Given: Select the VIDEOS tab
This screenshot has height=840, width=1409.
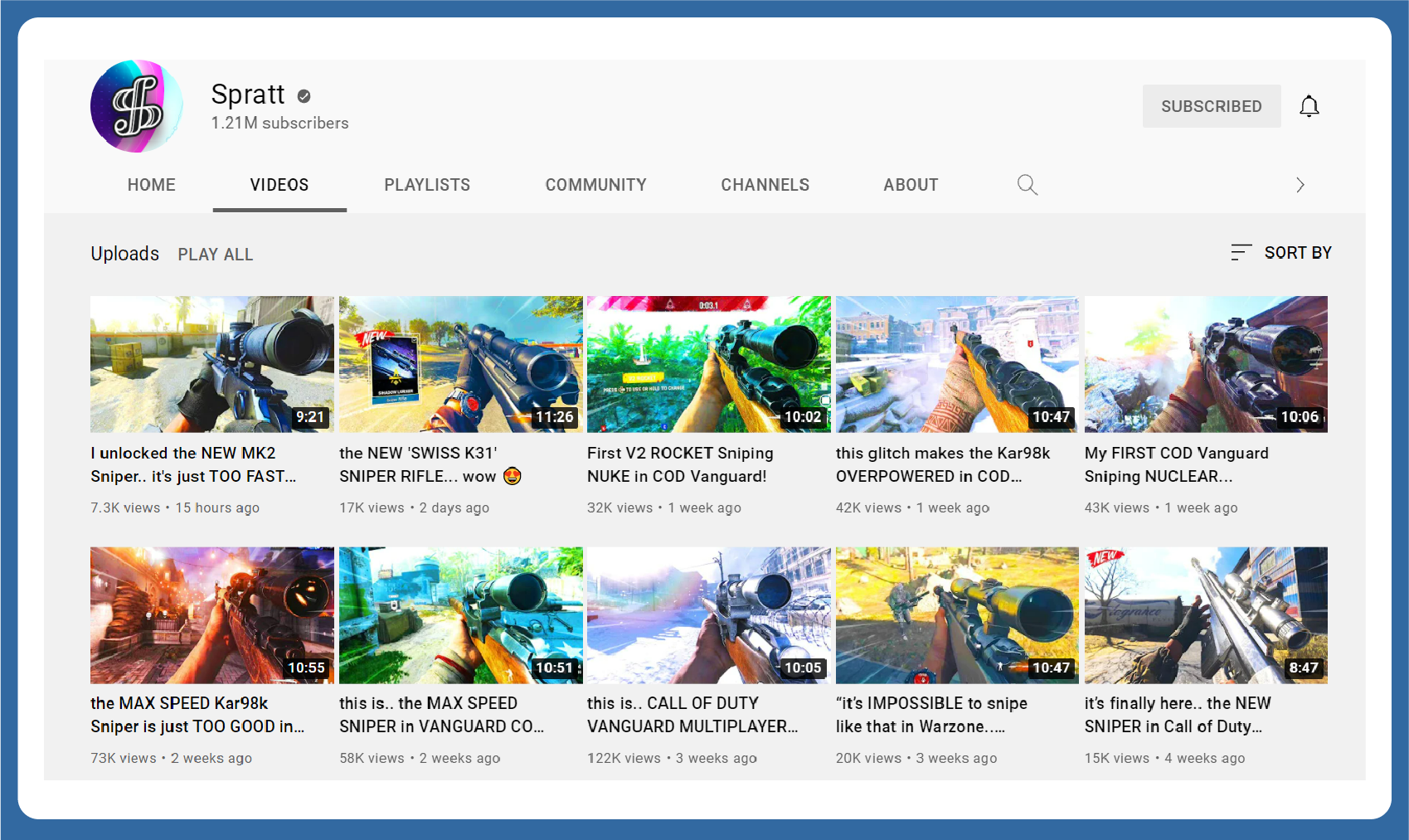Looking at the screenshot, I should click(279, 185).
